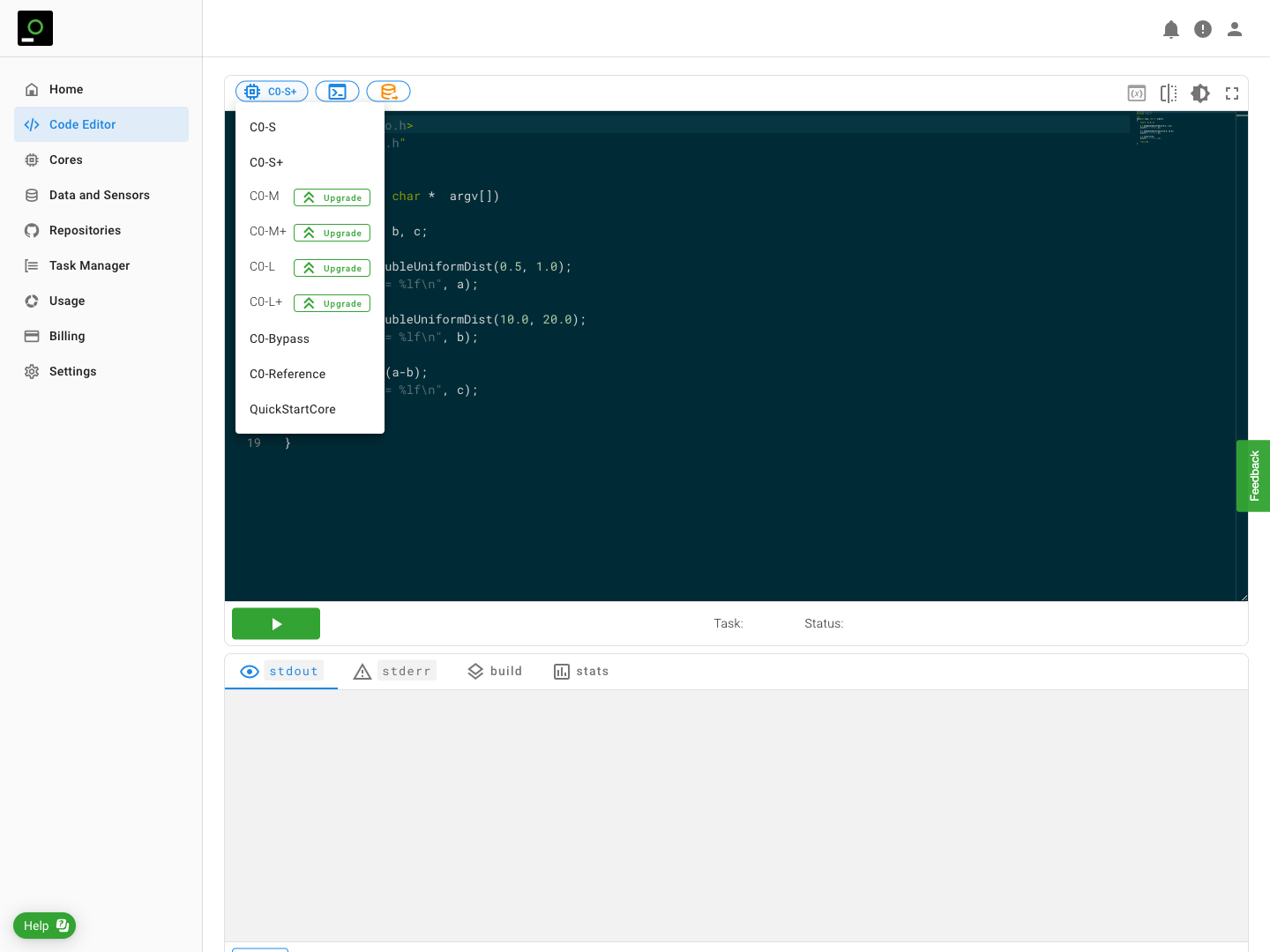Toggle editor light/dark theme icon
The image size is (1270, 952).
1199,93
